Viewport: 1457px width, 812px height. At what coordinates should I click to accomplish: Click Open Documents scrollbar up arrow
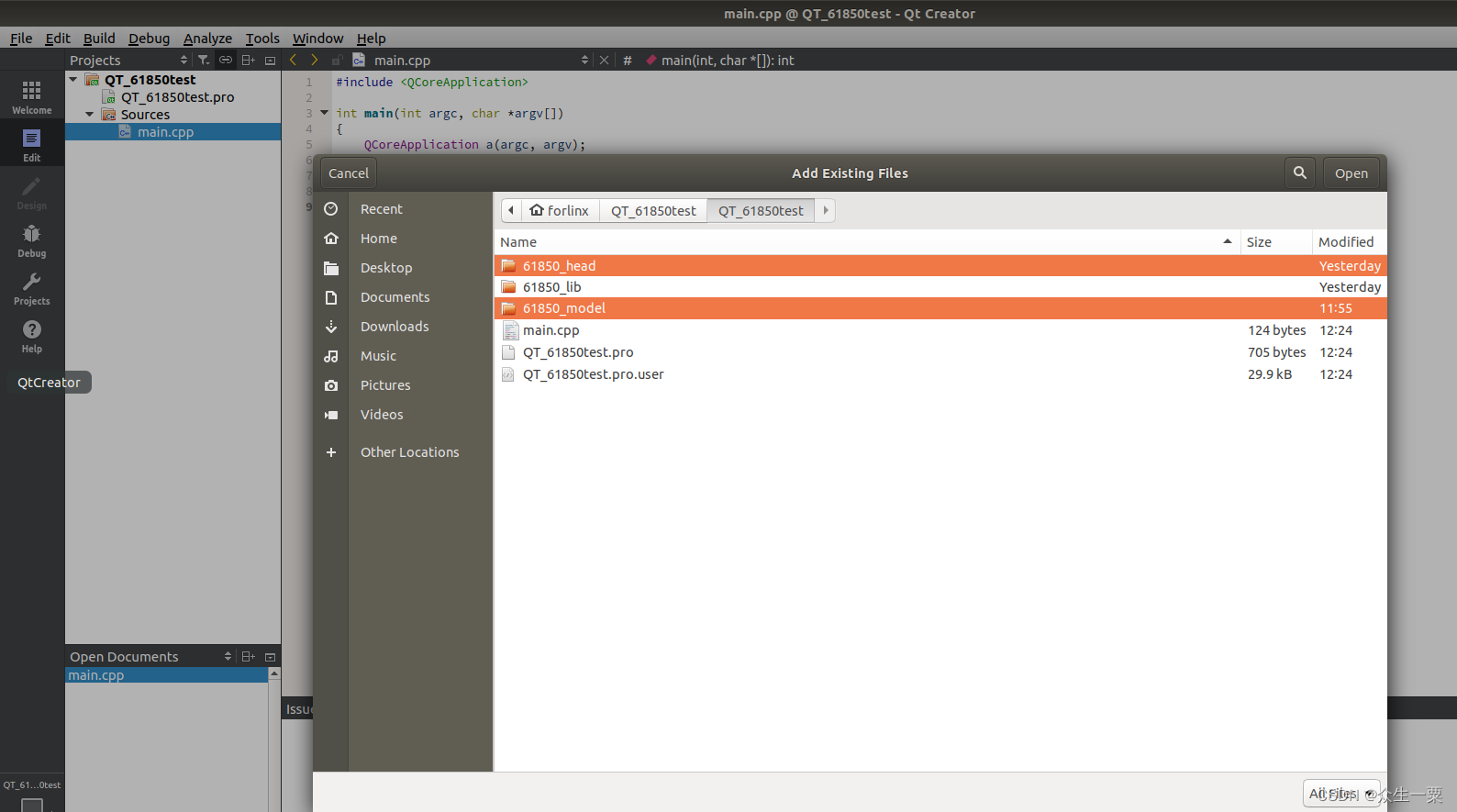pyautogui.click(x=273, y=674)
